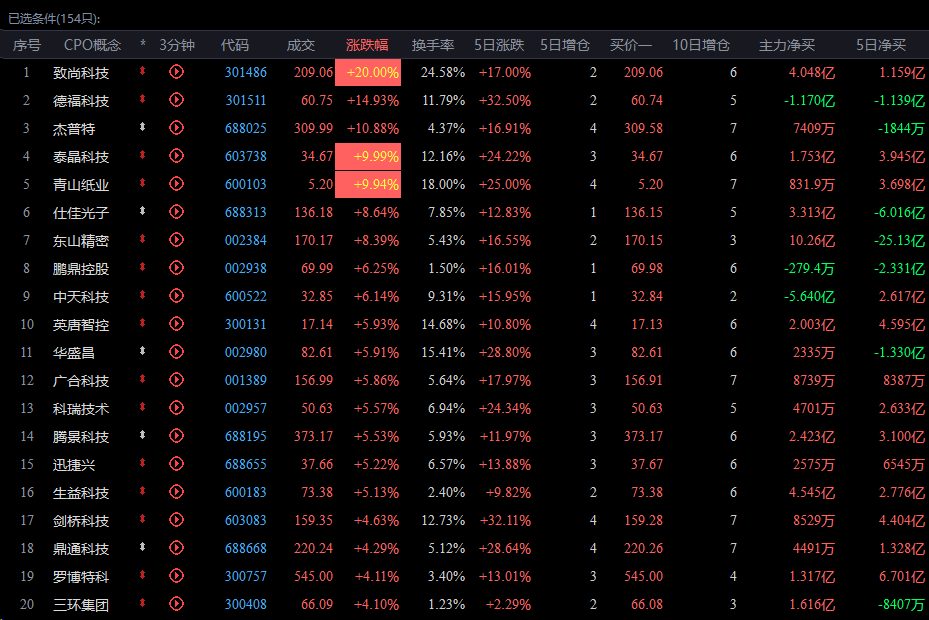Select the 泰晶科技 stock name
The width and height of the screenshot is (929, 620).
coord(81,156)
